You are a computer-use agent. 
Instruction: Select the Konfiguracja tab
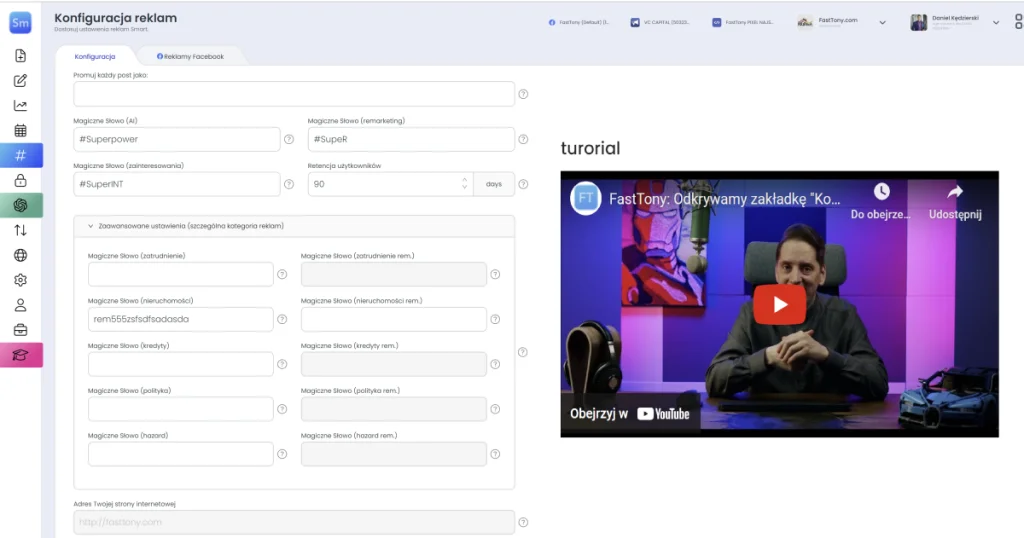95,57
